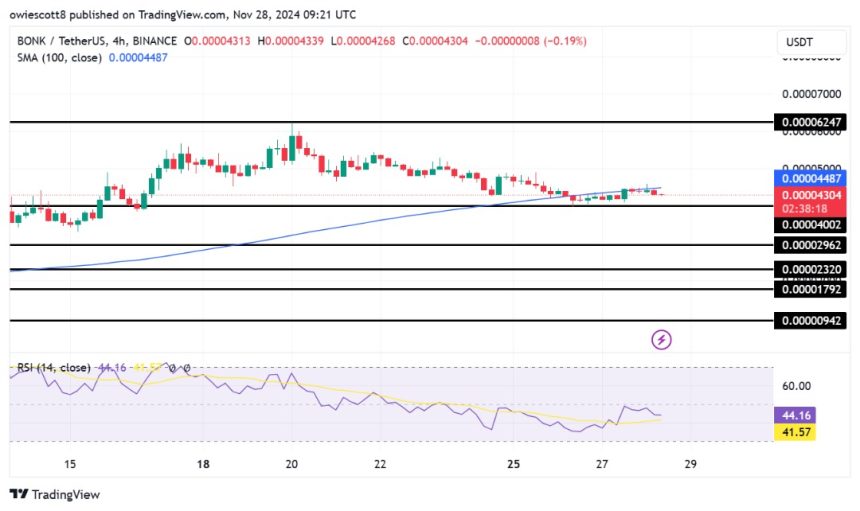Click the purple lightning bolt icon
This screenshot has width=860, height=511.
[661, 340]
